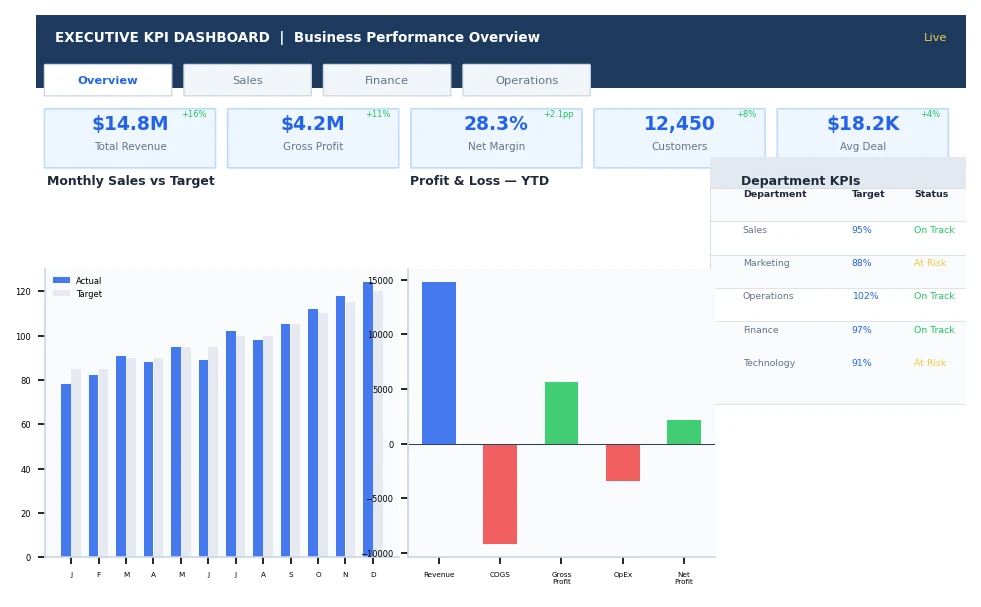Click the 95% target for Sales
Image resolution: width=981 pixels, height=607 pixels.
[x=862, y=230]
